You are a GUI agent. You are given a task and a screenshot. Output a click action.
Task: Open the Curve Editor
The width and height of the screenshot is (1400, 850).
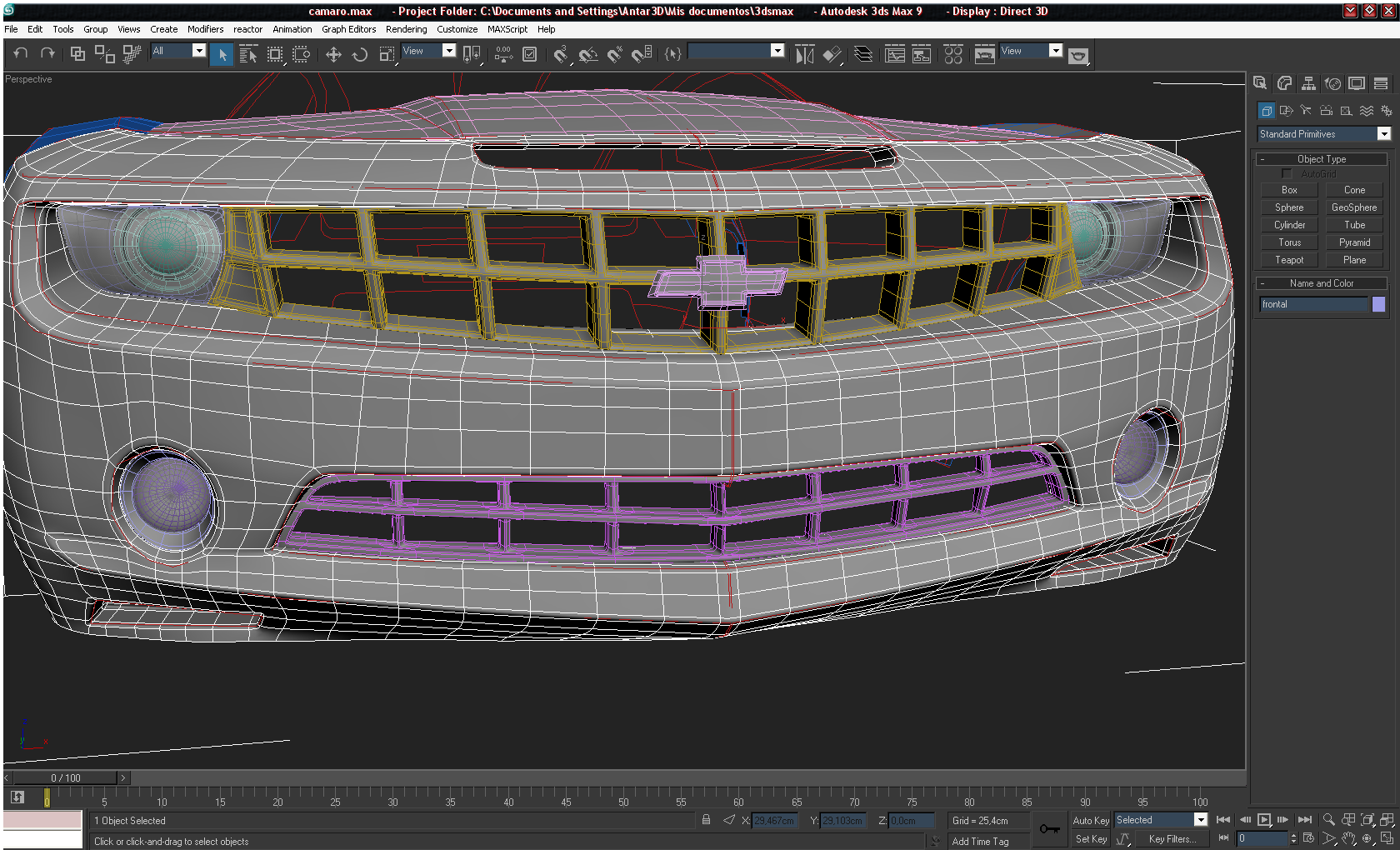tap(895, 54)
